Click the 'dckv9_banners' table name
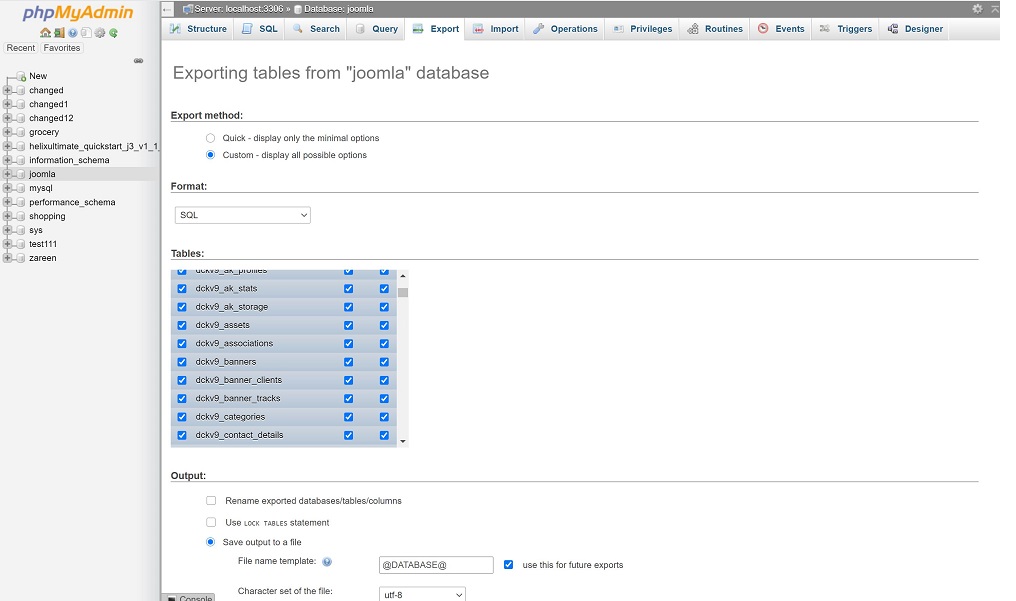The height and width of the screenshot is (601, 1016). point(225,362)
